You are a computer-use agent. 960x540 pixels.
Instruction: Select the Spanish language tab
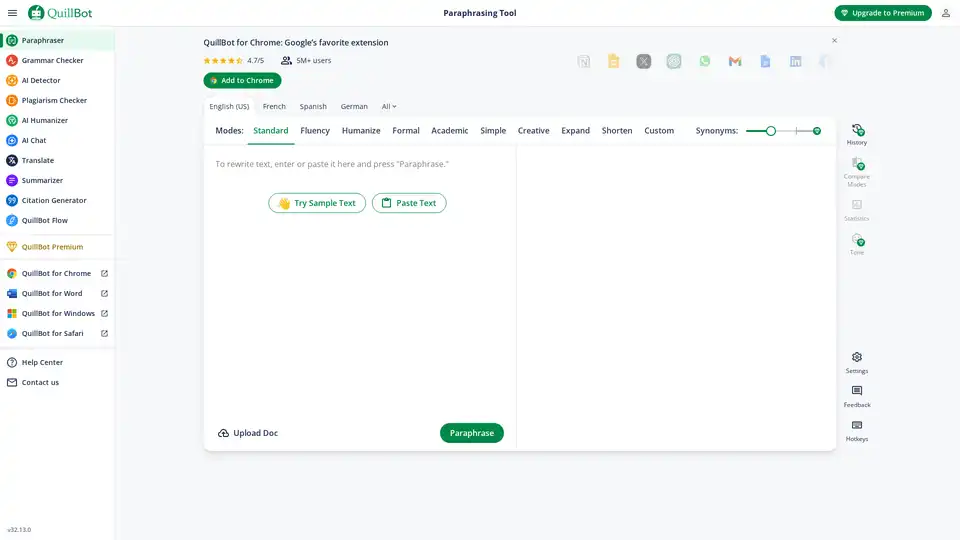(313, 106)
